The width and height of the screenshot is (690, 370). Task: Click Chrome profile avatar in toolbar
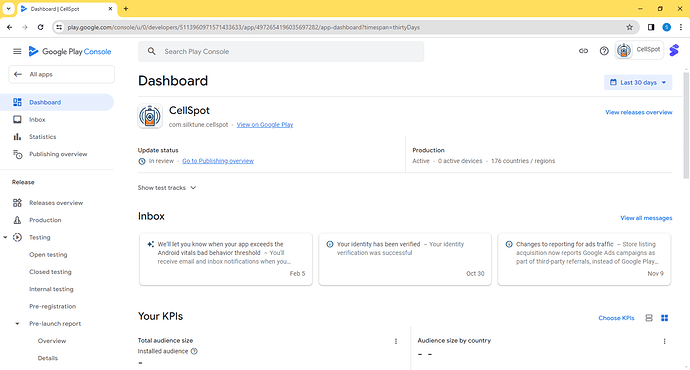pyautogui.click(x=667, y=27)
